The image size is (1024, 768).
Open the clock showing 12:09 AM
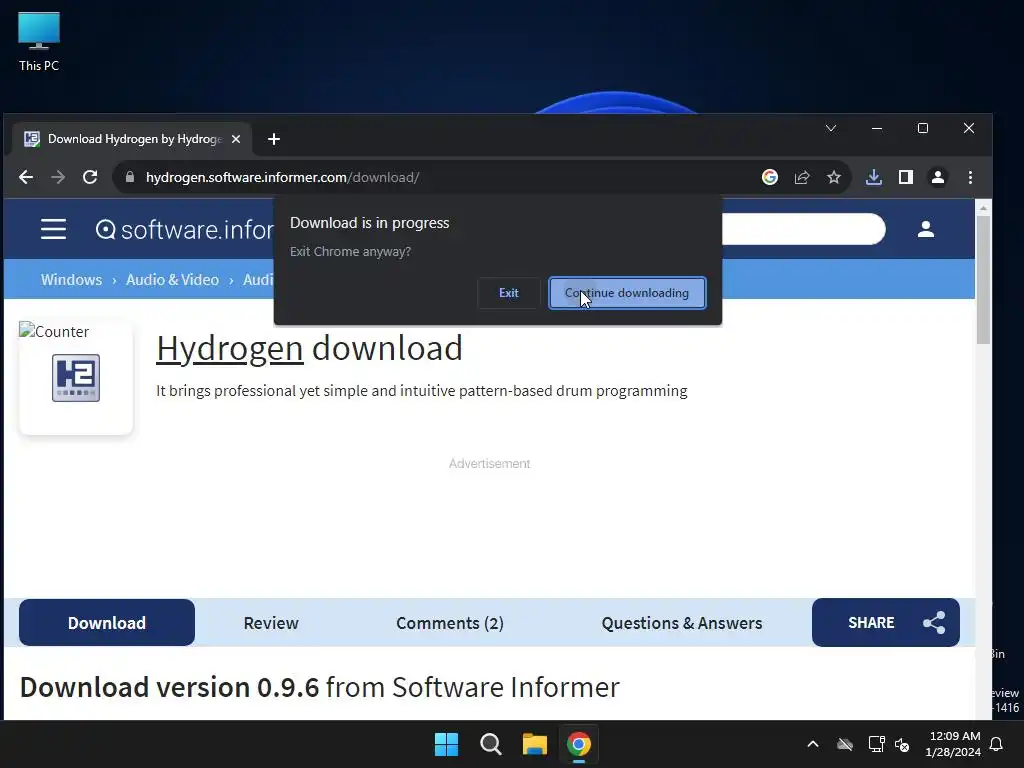click(953, 744)
